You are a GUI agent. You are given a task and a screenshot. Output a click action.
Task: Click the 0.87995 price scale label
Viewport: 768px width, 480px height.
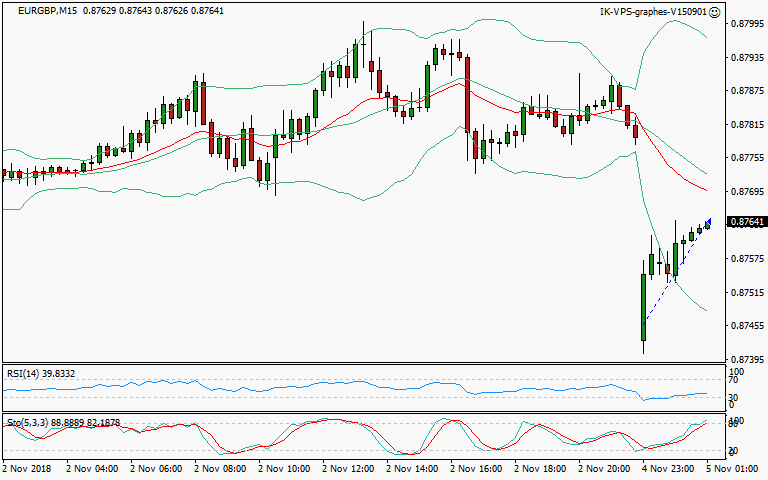point(746,23)
